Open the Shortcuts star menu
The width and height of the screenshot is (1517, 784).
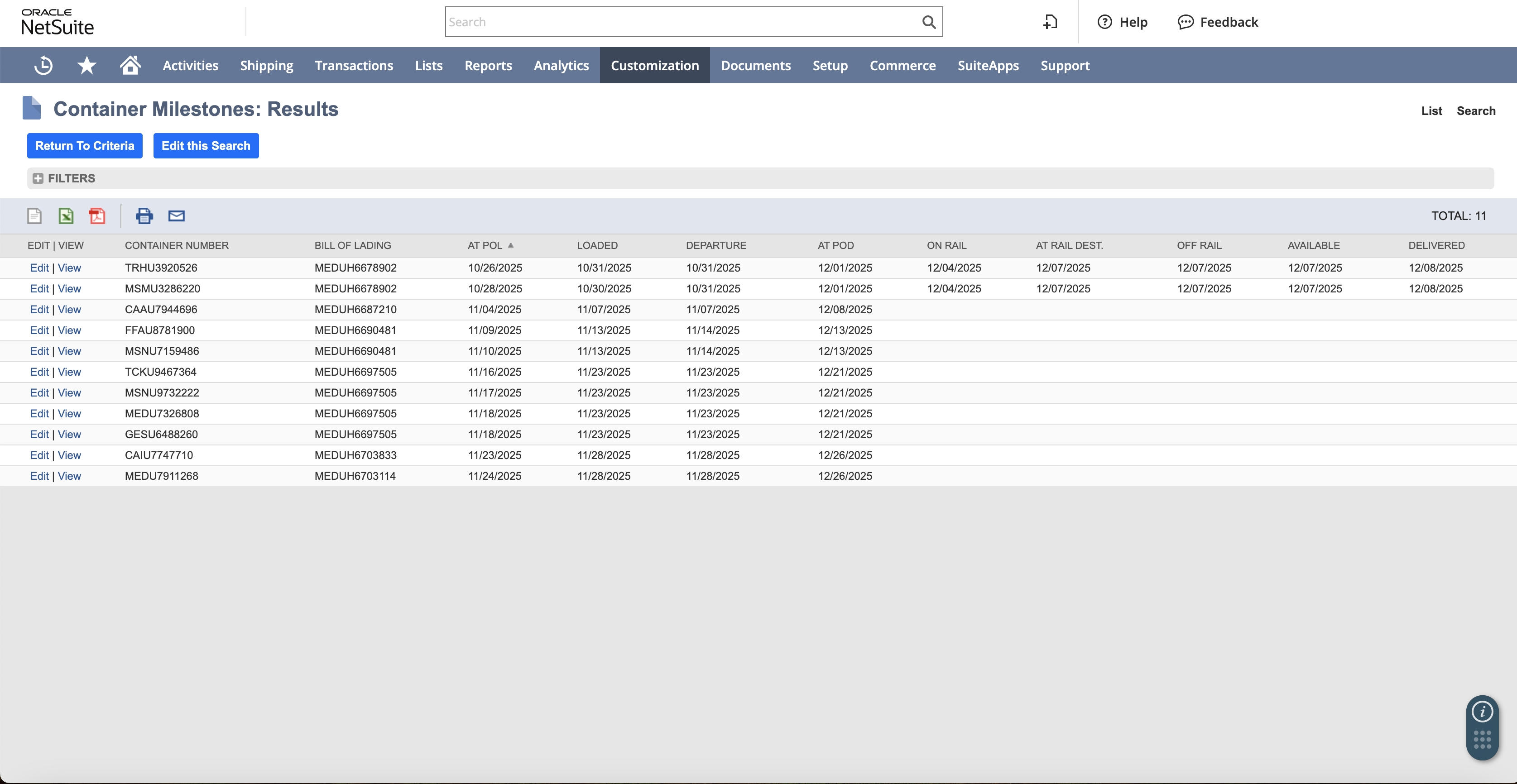(86, 65)
